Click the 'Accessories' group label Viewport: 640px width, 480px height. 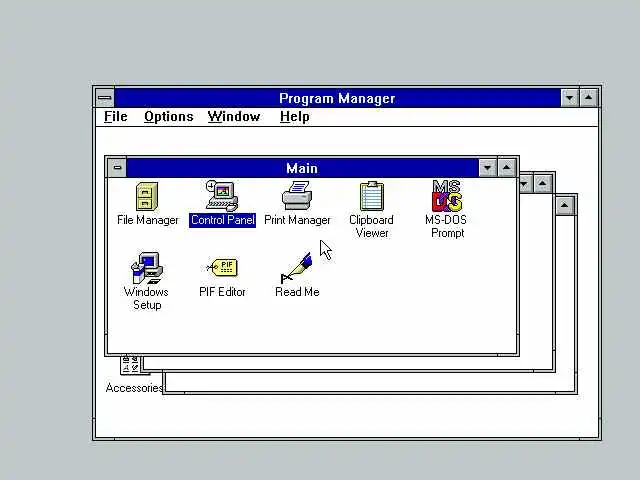pos(134,388)
